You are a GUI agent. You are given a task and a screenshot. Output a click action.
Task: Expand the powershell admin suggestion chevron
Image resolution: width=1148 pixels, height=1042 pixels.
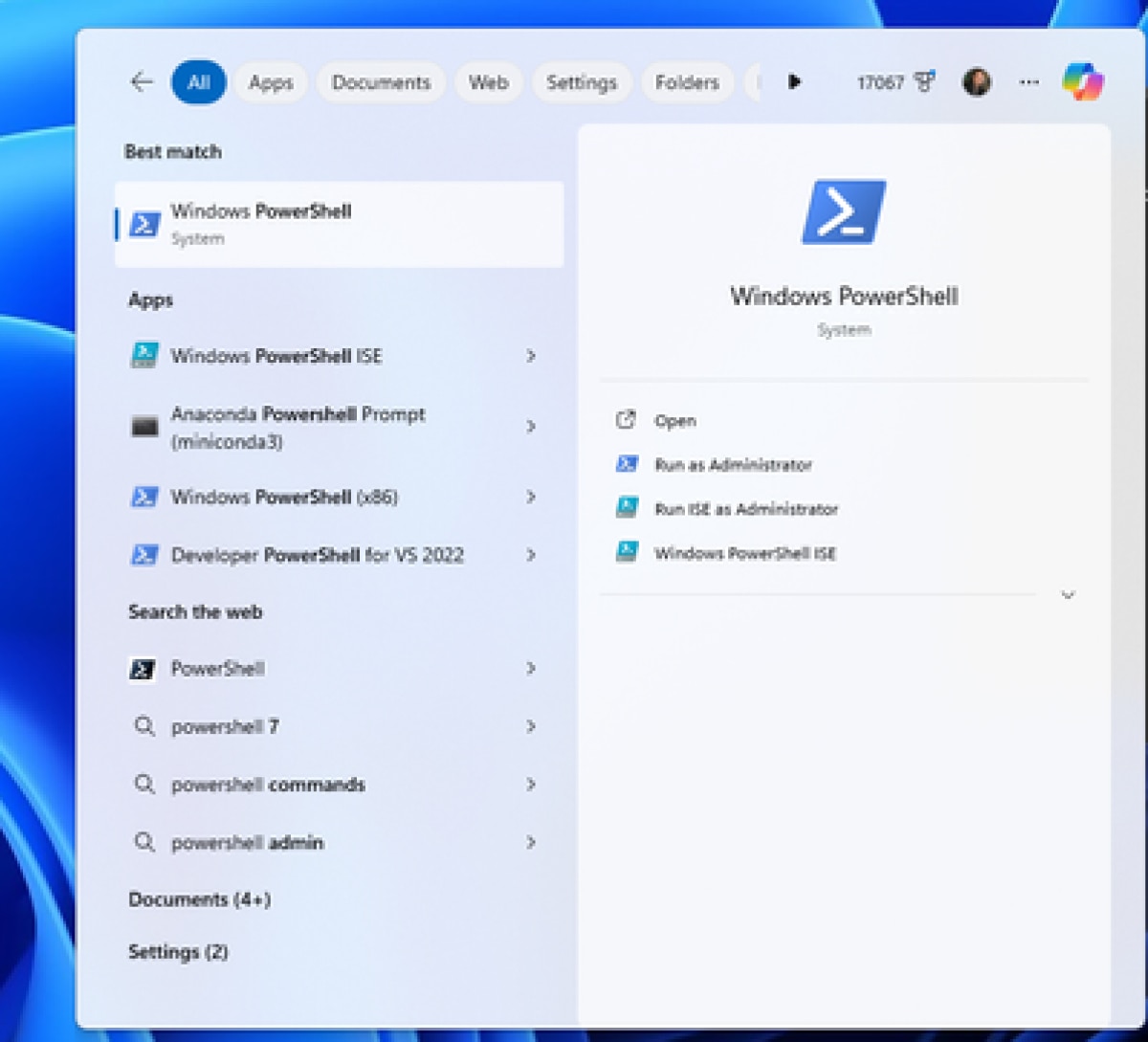point(531,843)
